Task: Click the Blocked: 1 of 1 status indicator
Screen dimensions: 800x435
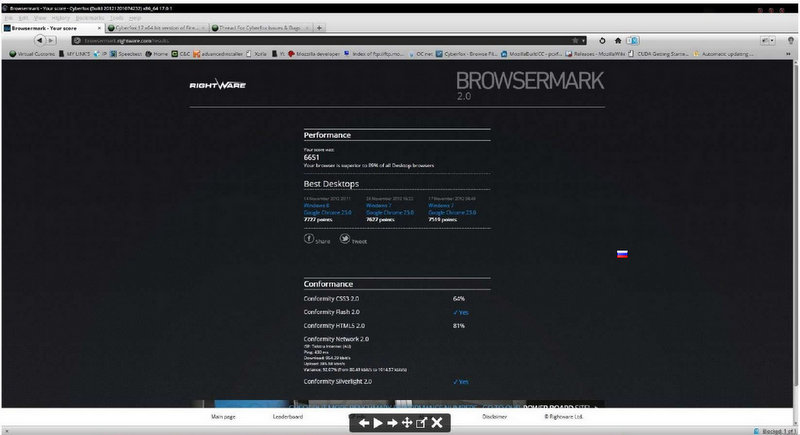Action: pyautogui.click(x=775, y=431)
